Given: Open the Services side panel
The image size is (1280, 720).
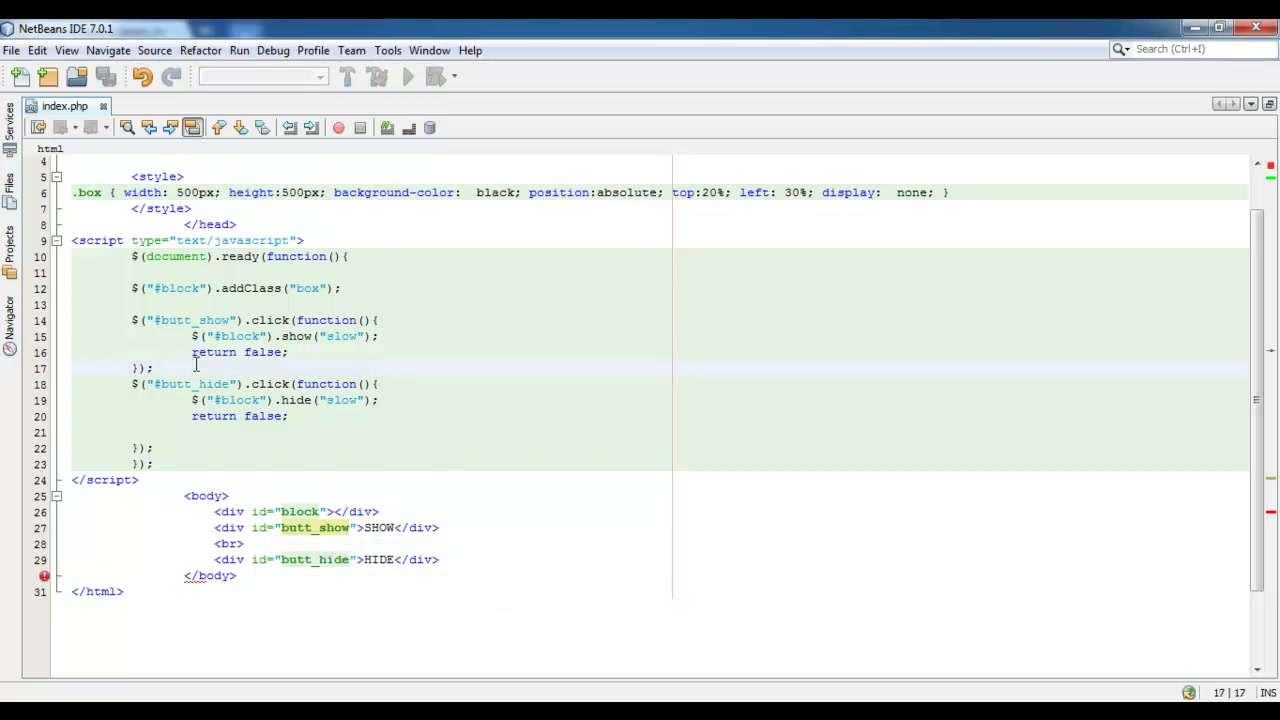Looking at the screenshot, I should [10, 129].
